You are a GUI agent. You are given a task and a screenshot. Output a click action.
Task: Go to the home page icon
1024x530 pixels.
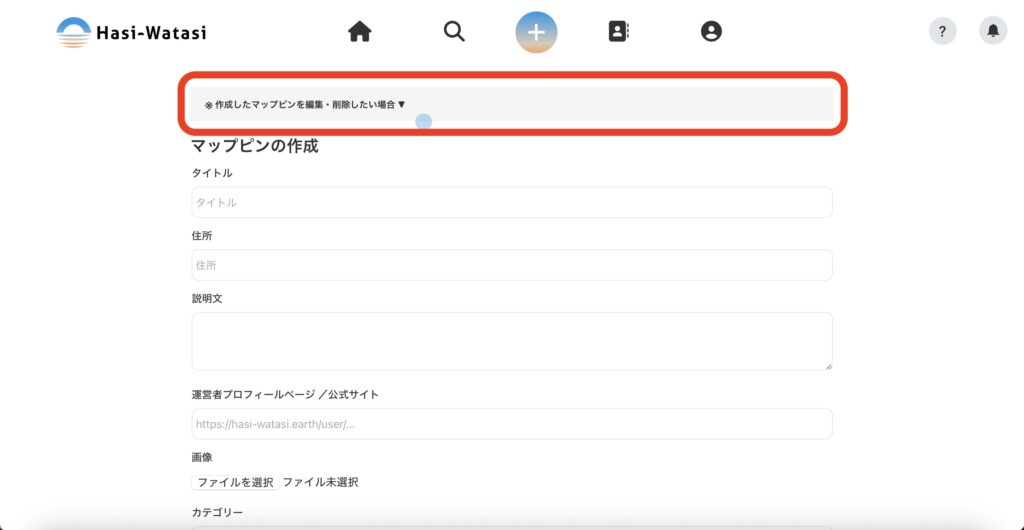tap(360, 32)
